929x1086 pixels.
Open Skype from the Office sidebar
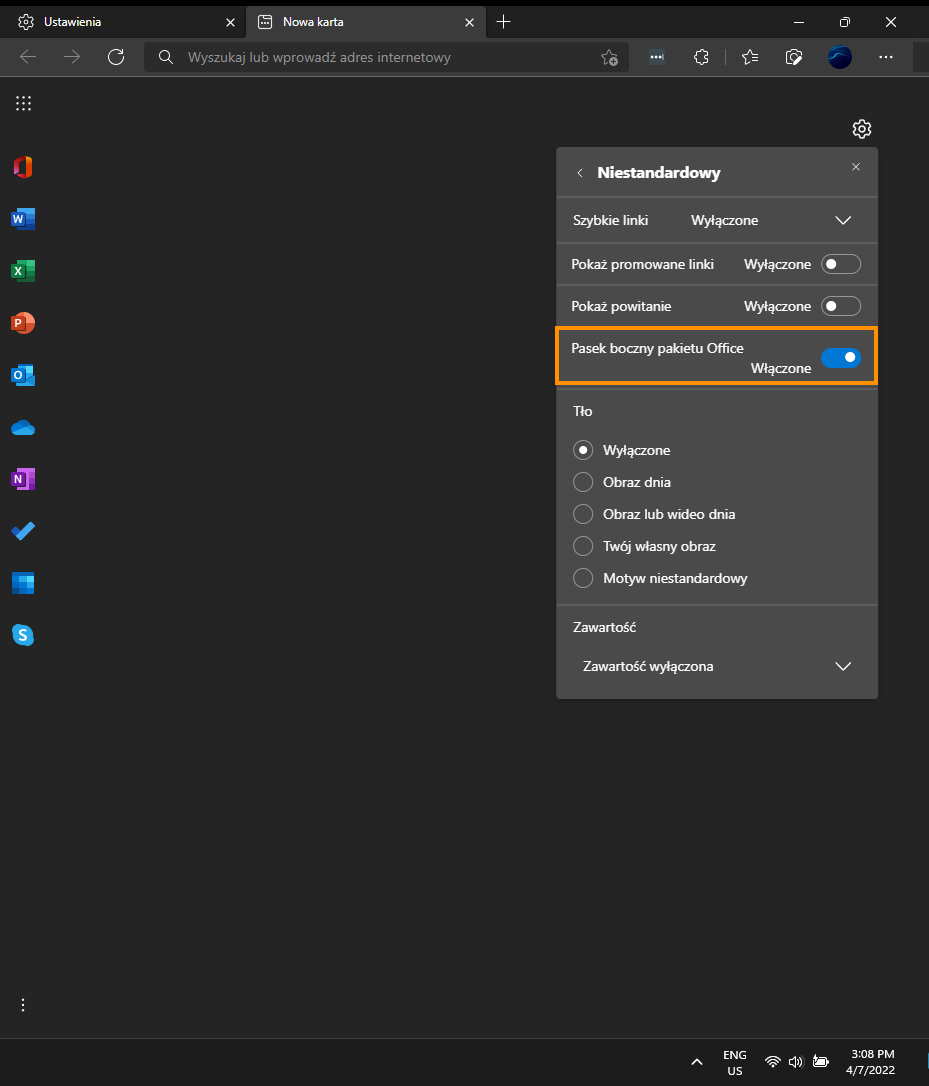(23, 635)
